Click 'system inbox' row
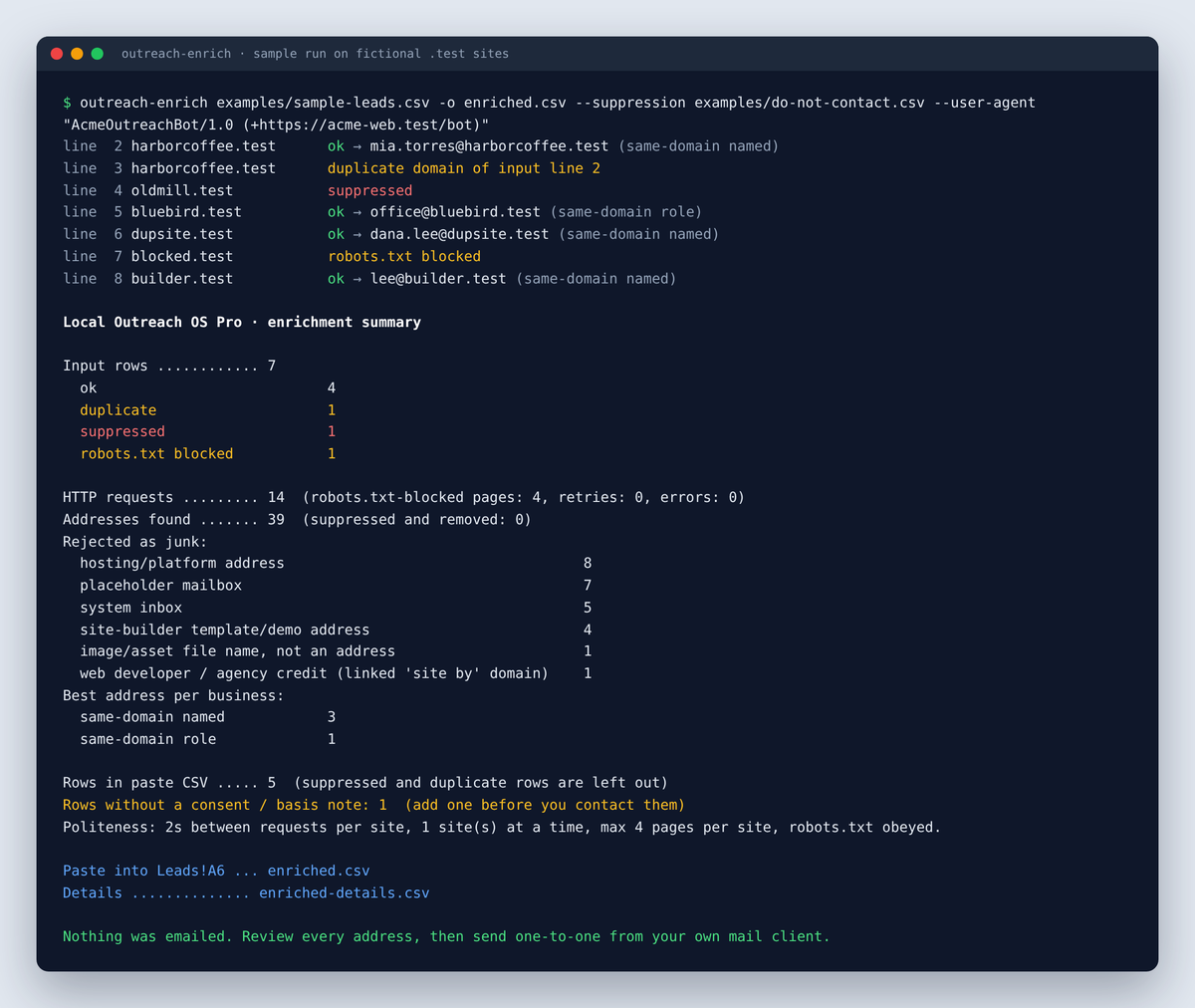The image size is (1195, 1008). [x=336, y=607]
